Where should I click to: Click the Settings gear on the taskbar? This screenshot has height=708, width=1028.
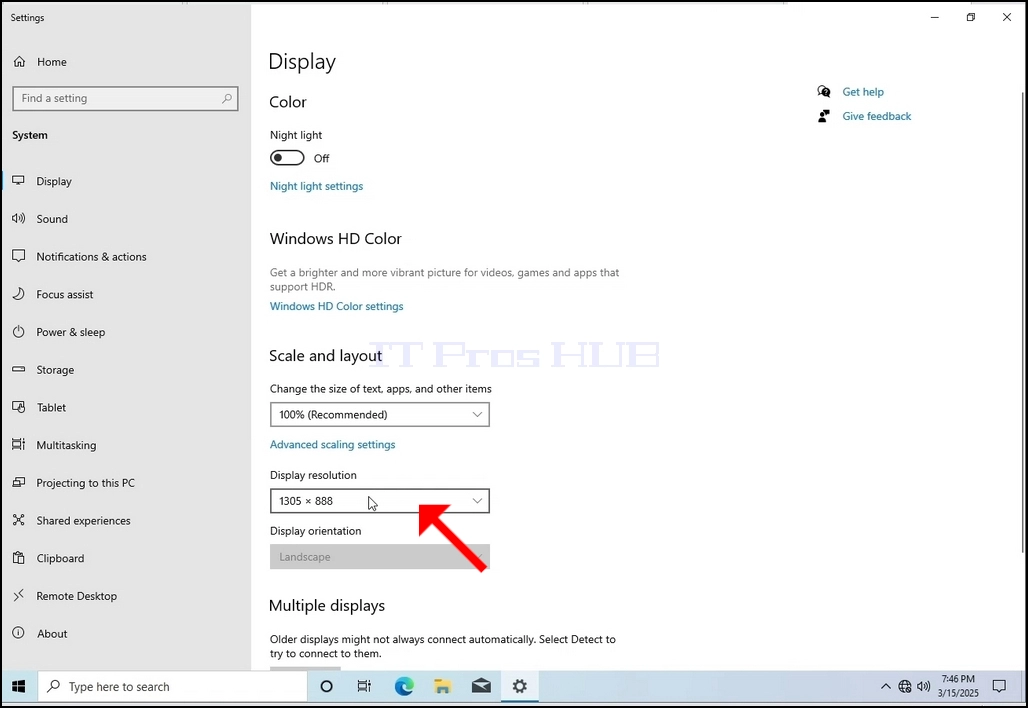(520, 686)
